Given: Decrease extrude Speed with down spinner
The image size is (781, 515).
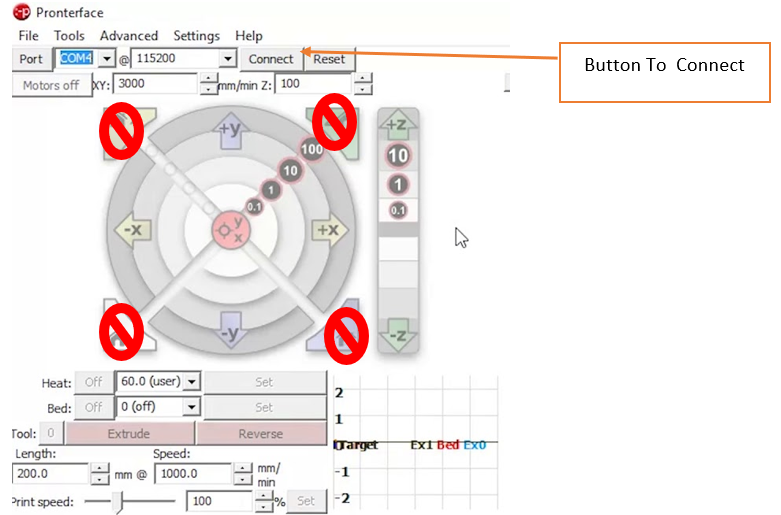Looking at the screenshot, I should point(243,479).
